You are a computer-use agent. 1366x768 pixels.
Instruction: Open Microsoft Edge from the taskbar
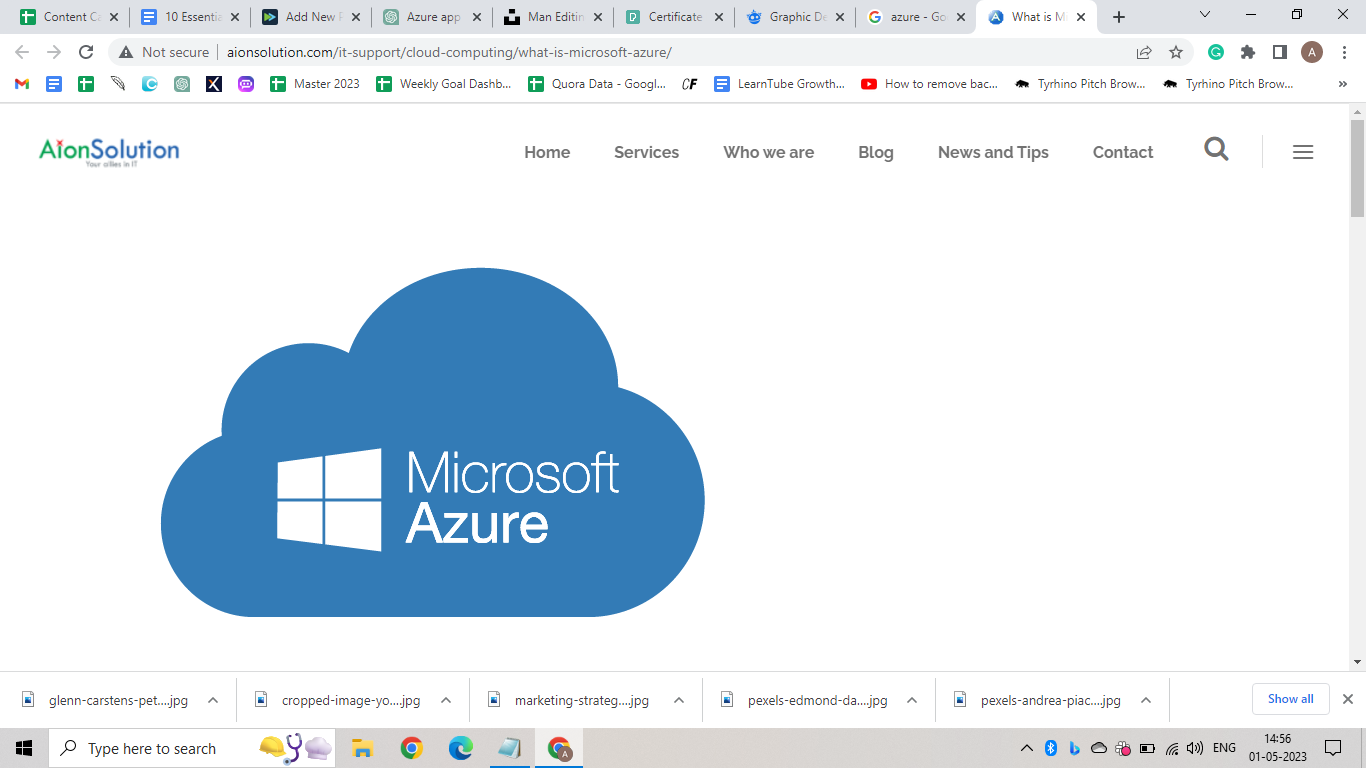click(460, 748)
